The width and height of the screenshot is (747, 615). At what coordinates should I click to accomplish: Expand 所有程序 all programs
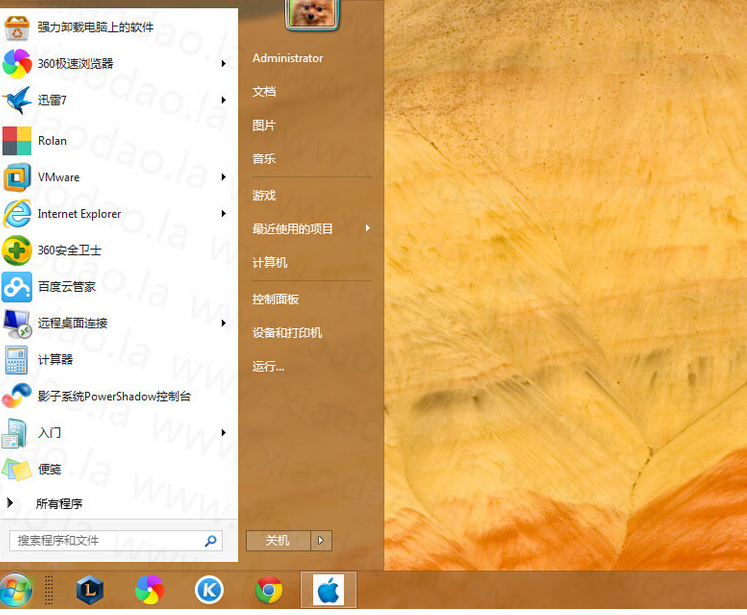59,504
